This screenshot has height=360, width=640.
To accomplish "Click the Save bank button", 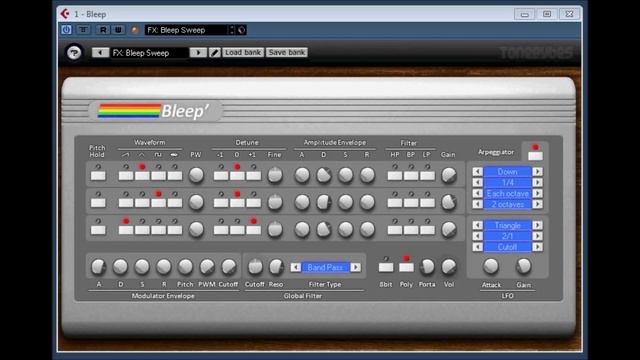I will [287, 53].
